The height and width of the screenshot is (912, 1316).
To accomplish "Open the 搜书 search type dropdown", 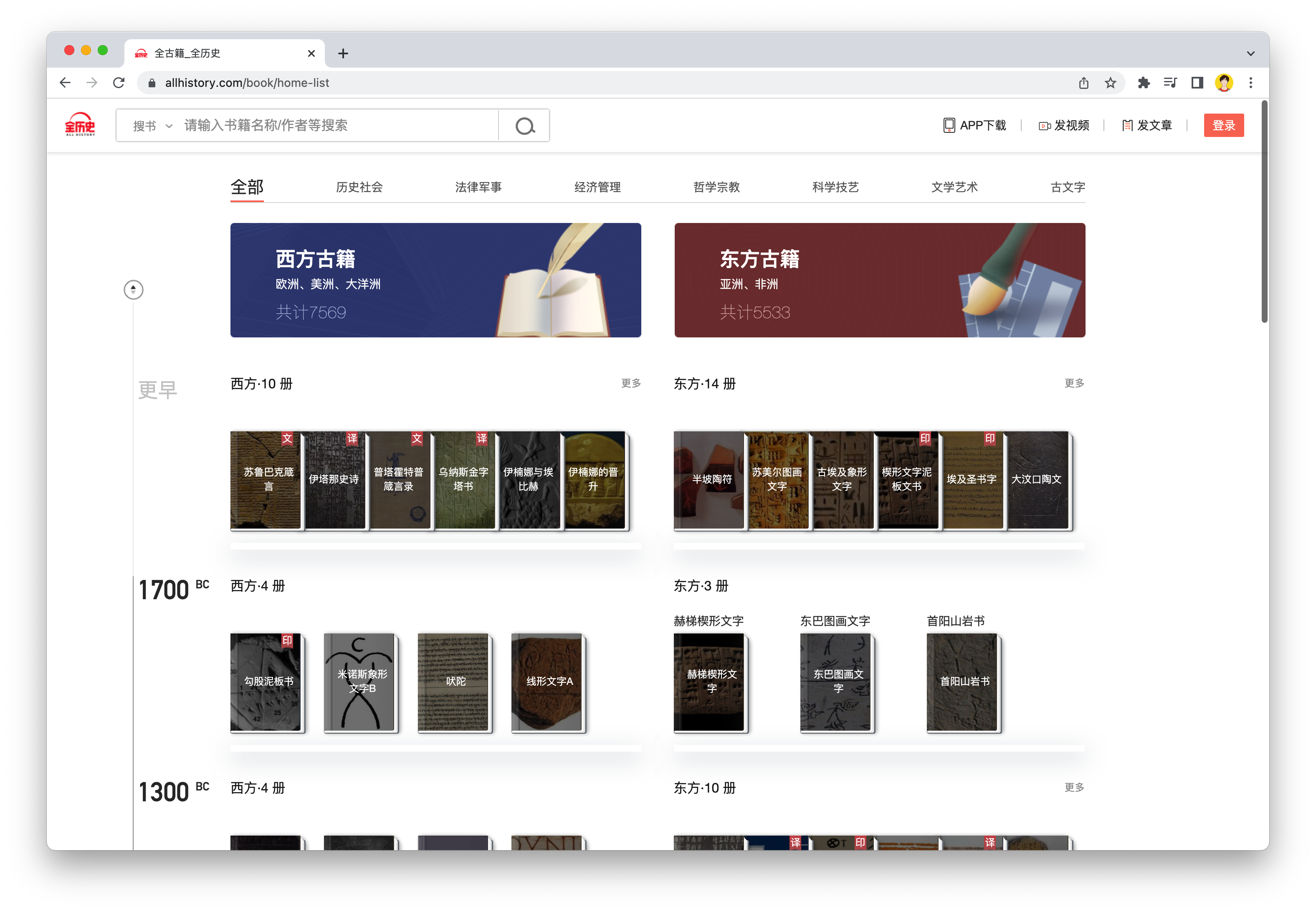I will click(152, 126).
